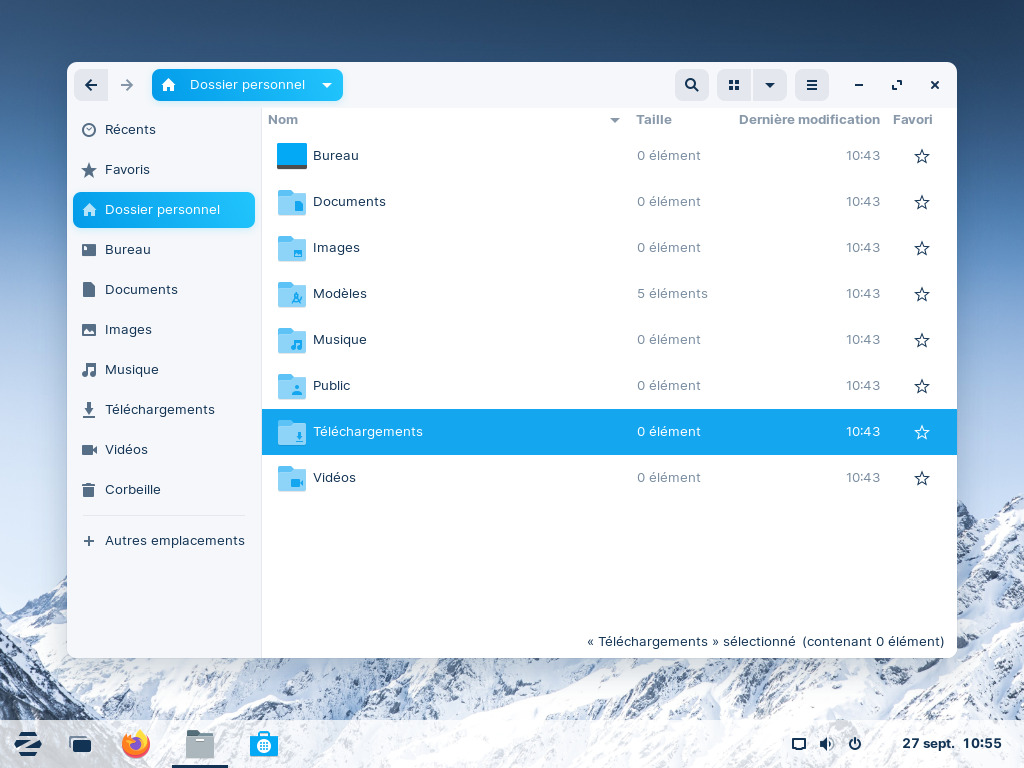
Task: Expand the Dossier personnel path dropdown
Action: [x=327, y=85]
